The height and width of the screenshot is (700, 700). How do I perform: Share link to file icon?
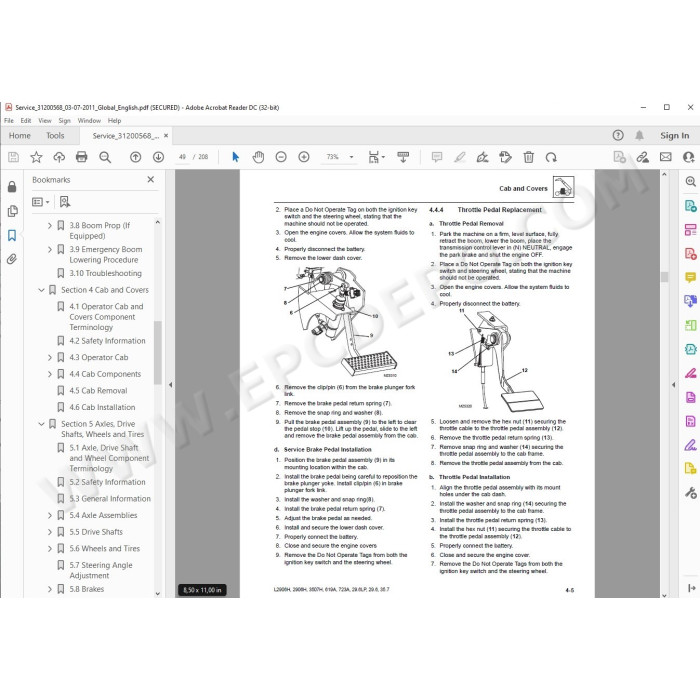642,157
